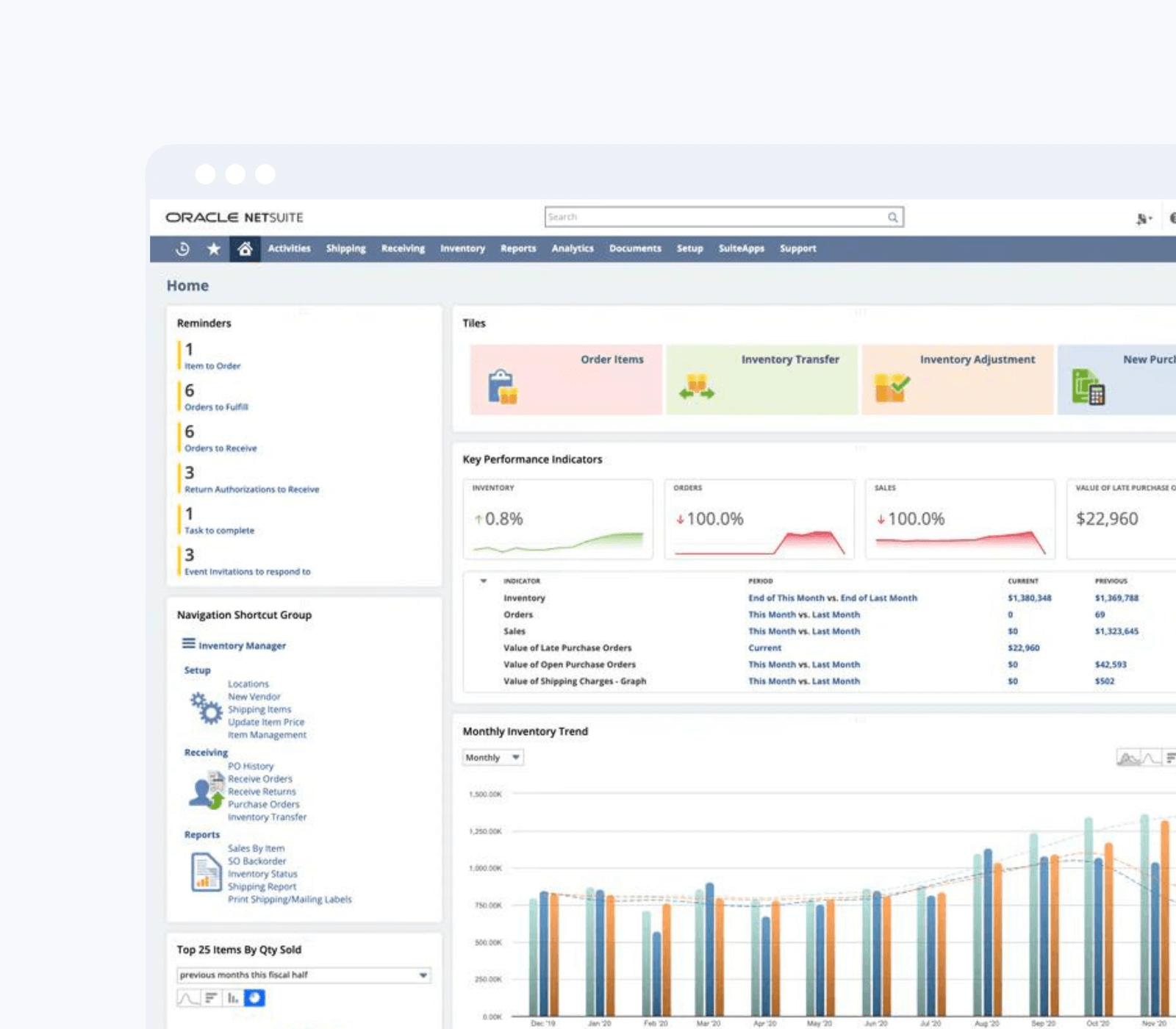Click the Oracle NetSuite logo

tap(234, 218)
